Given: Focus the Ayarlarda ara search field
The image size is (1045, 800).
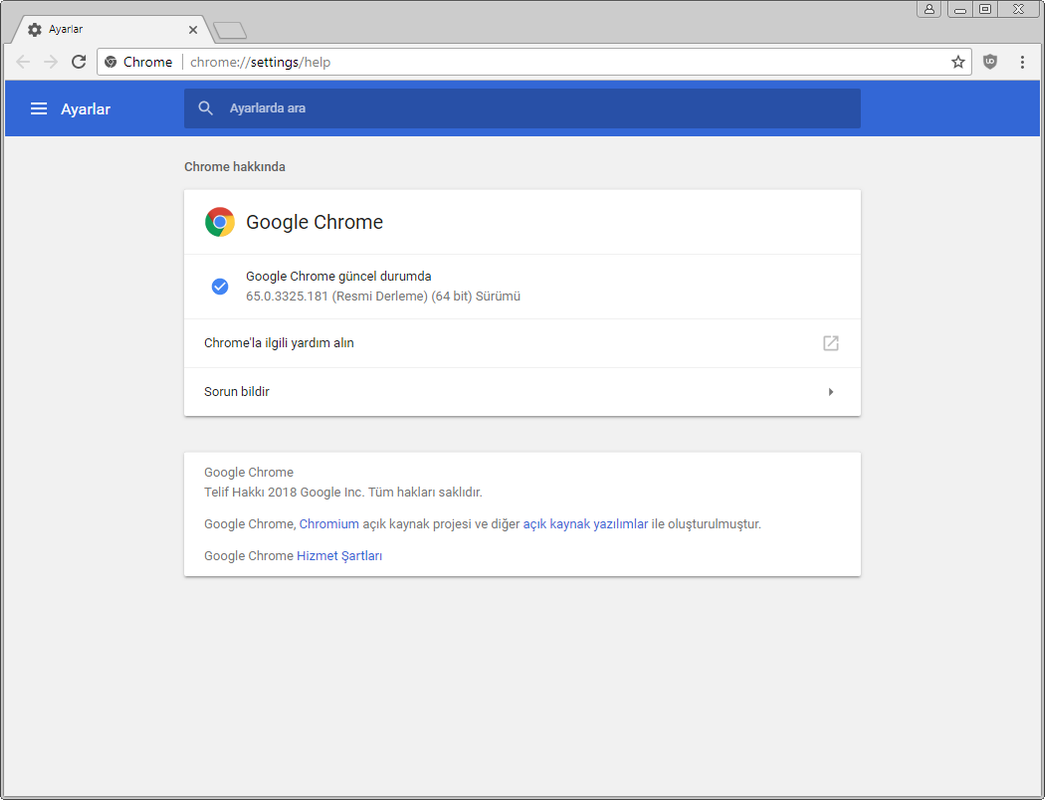Looking at the screenshot, I should [x=522, y=109].
